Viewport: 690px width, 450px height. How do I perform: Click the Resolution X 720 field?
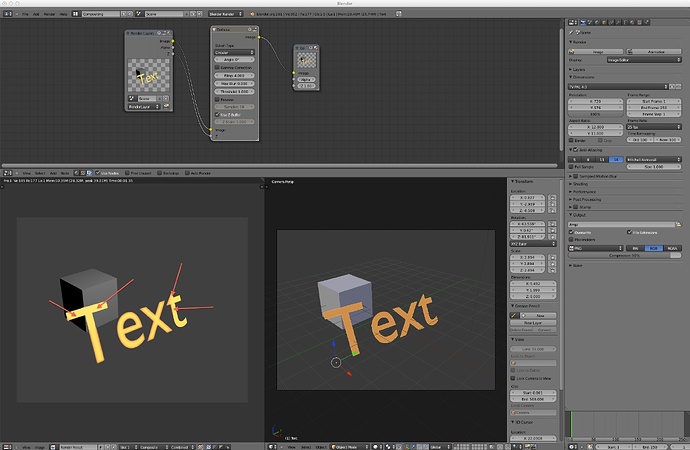click(x=595, y=101)
